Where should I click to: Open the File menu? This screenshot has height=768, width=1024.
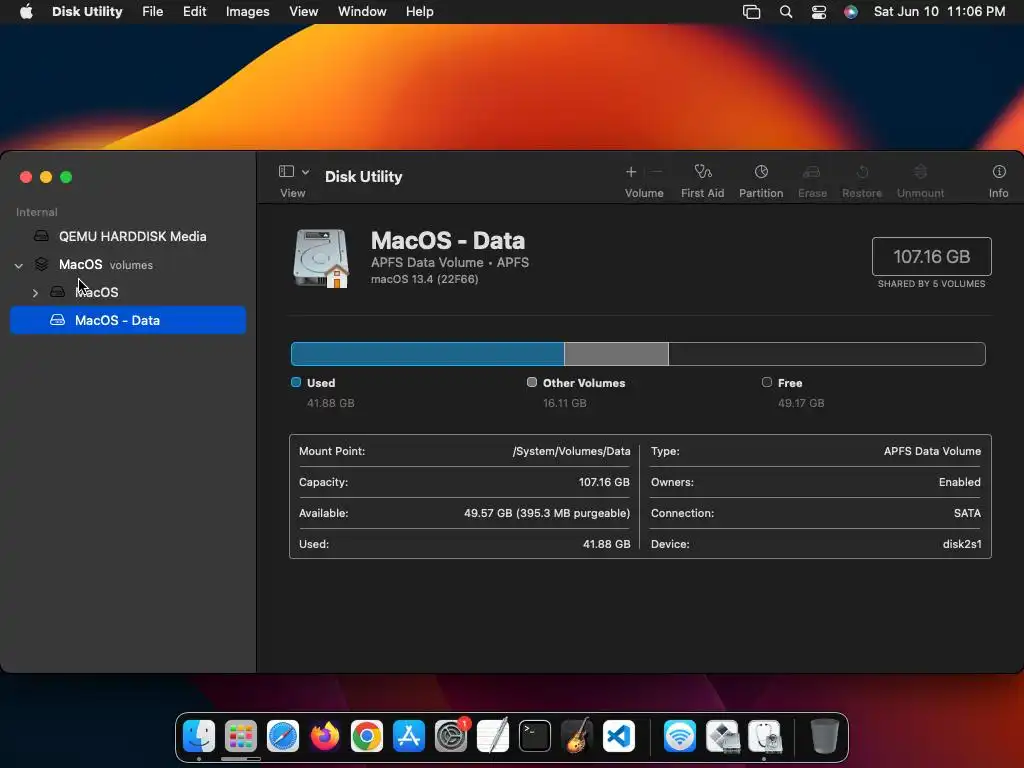click(152, 12)
